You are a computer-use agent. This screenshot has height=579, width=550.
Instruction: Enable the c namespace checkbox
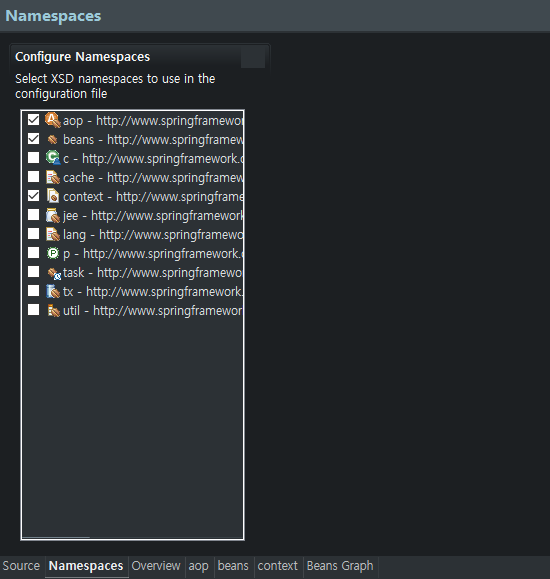[33, 158]
